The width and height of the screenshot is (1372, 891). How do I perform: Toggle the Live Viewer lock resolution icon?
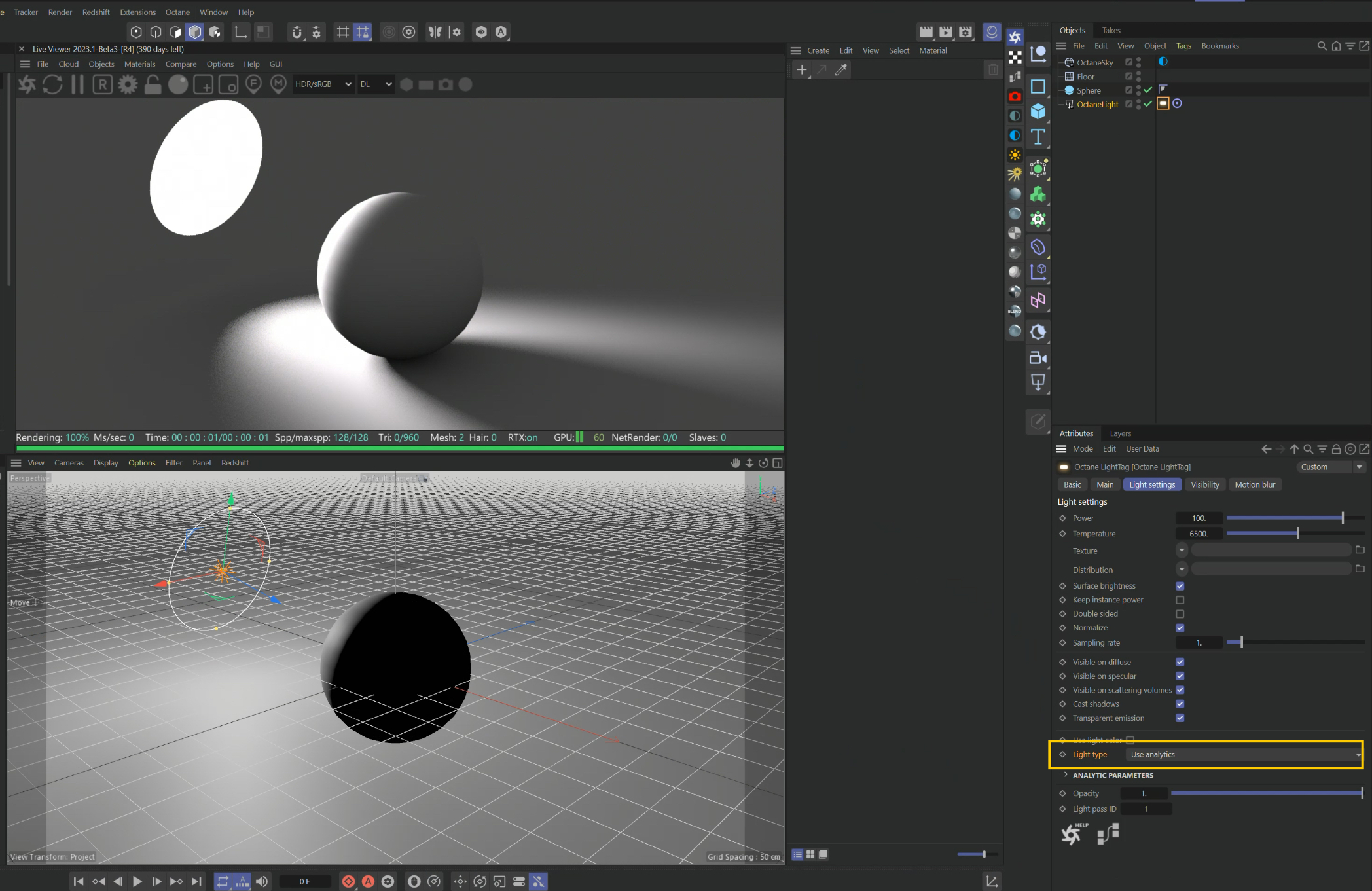click(153, 84)
